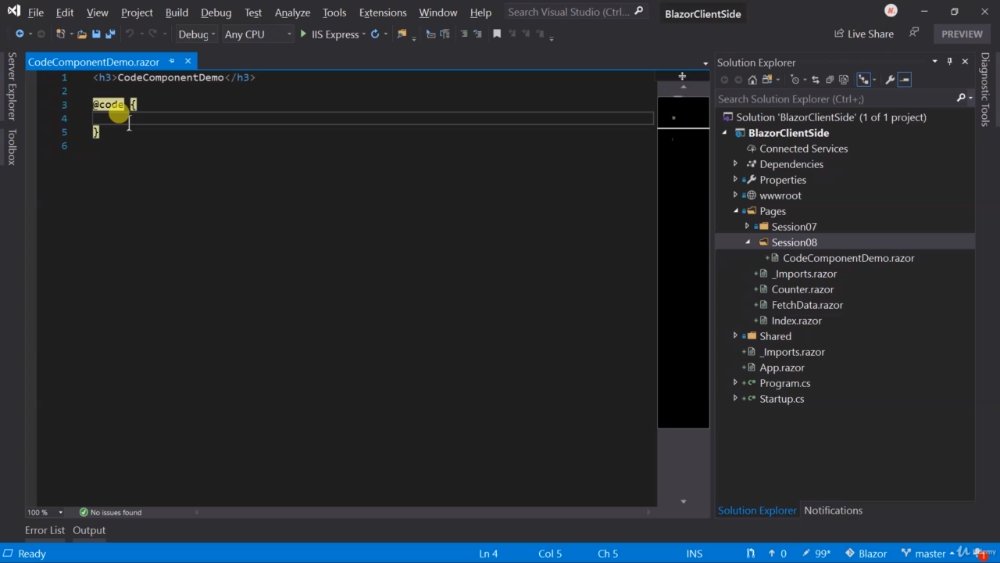Click the PREVIEW badge button
Screen dimensions: 1000x563
pyautogui.click(x=962, y=34)
